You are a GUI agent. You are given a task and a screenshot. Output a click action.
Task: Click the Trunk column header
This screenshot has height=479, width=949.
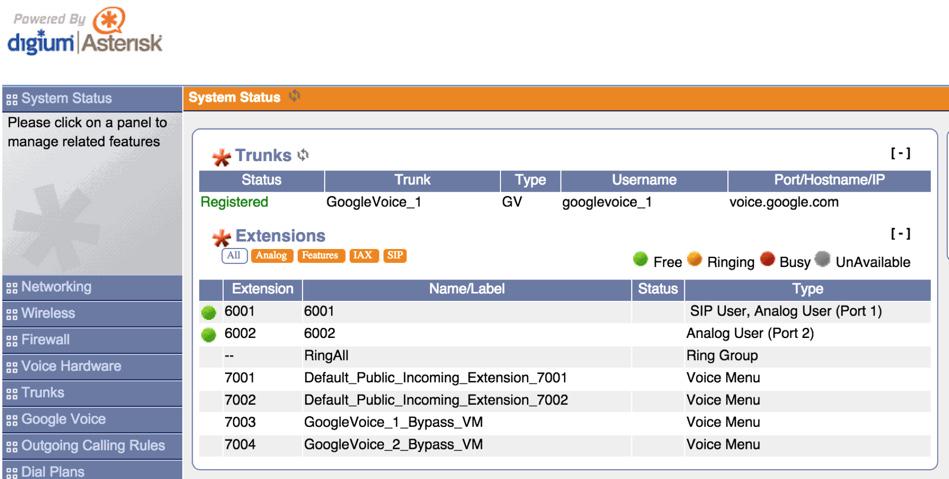(412, 180)
